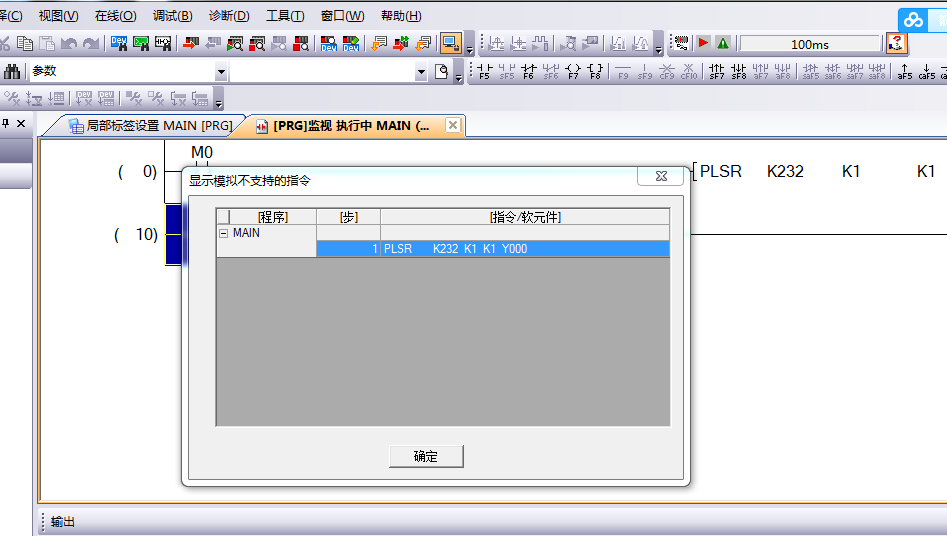
Task: Switch to 局部标签设置 MAIN tab
Action: (x=150, y=126)
